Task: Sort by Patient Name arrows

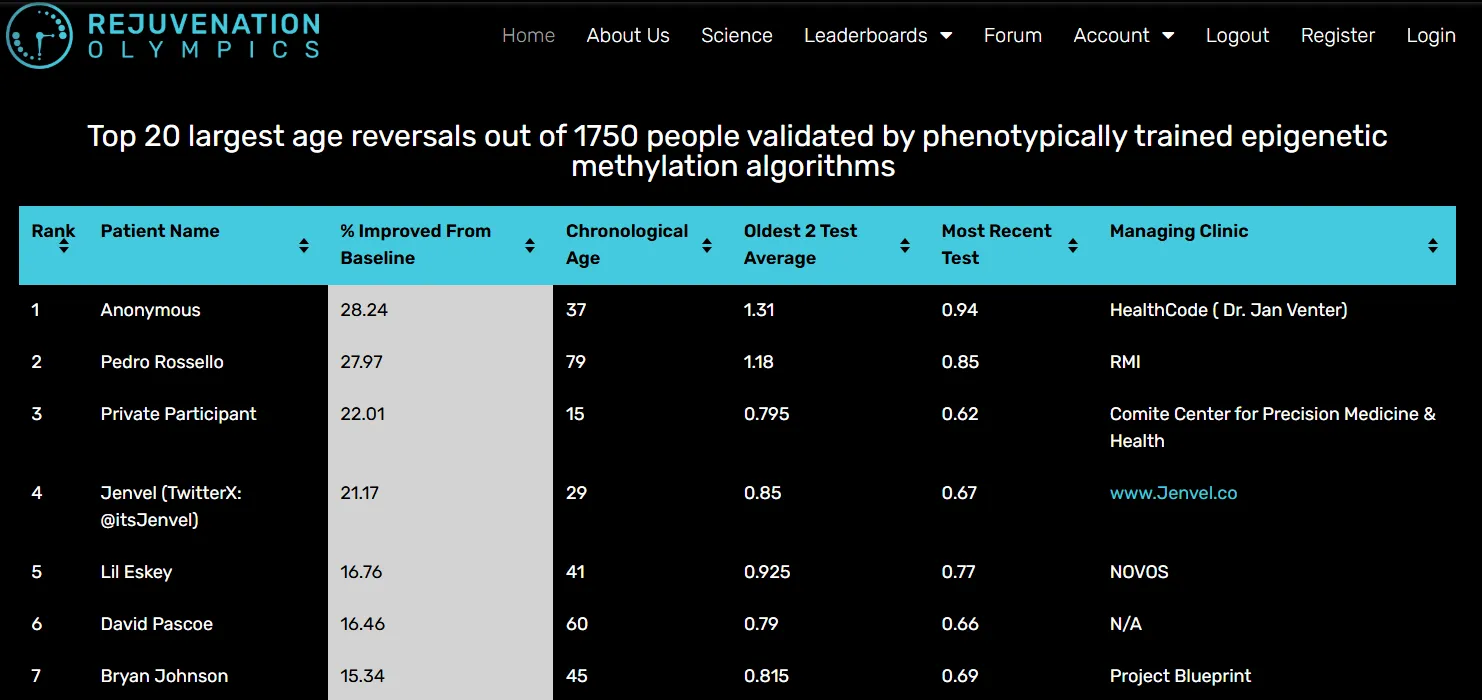Action: click(304, 246)
